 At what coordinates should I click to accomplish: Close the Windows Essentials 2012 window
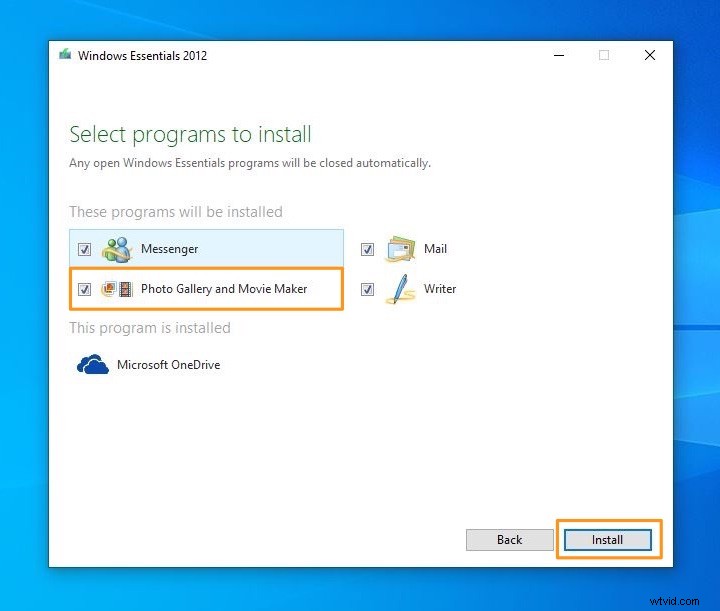[650, 56]
